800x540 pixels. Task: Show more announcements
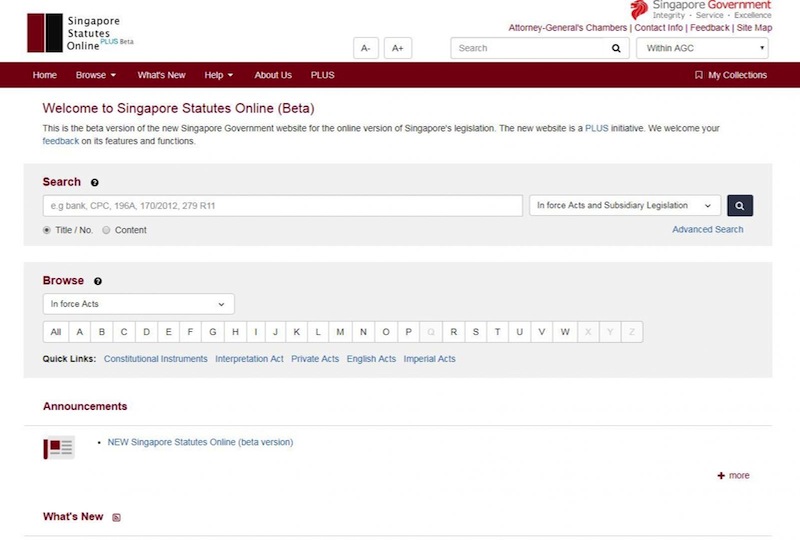pyautogui.click(x=733, y=475)
